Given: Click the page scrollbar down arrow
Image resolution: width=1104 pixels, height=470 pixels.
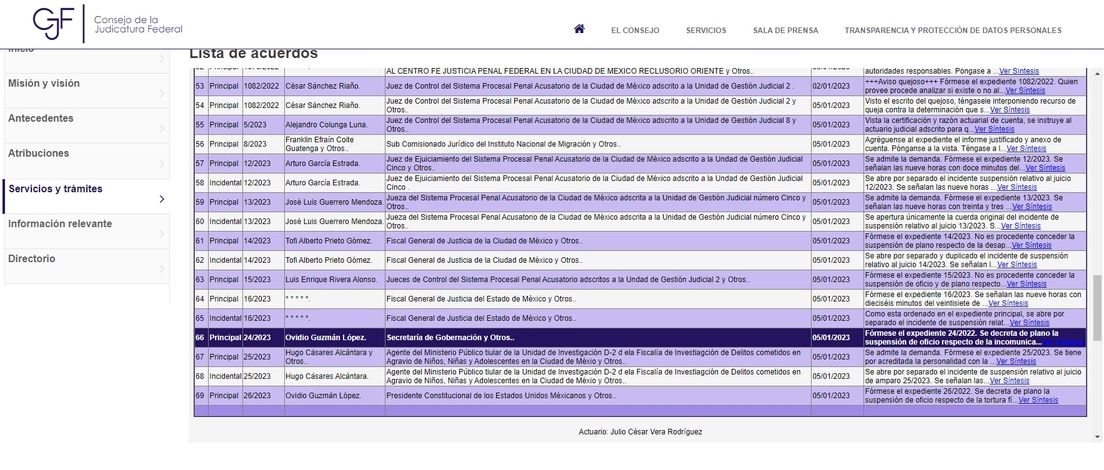Looking at the screenshot, I should 1098,437.
